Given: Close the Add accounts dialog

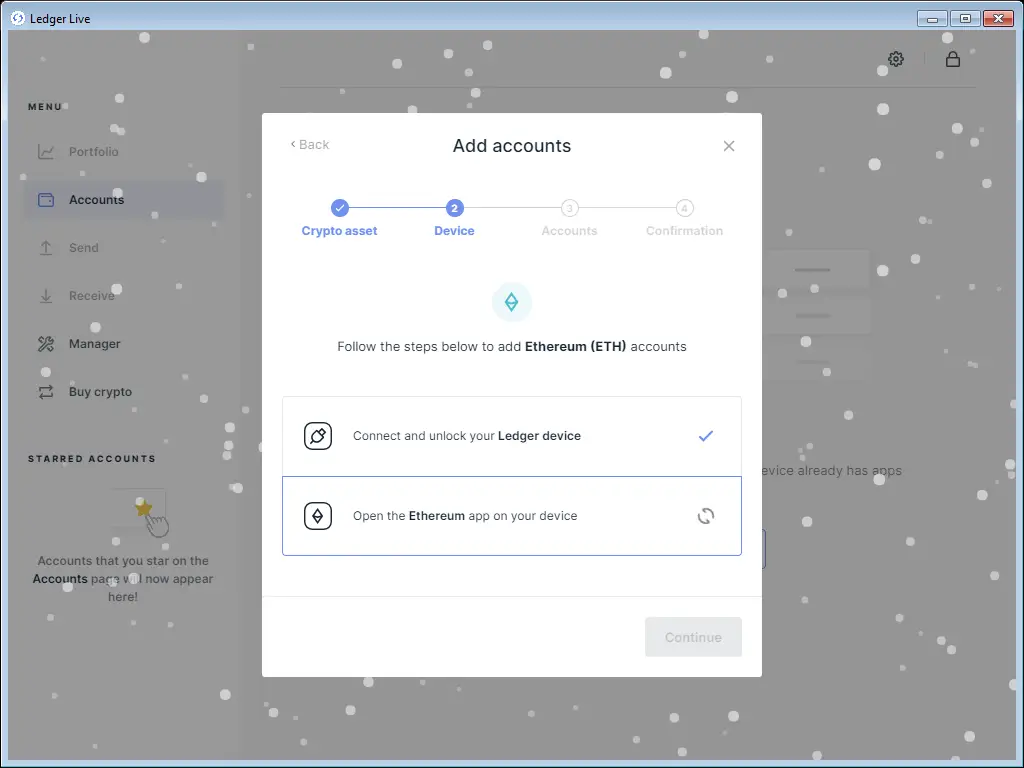Looking at the screenshot, I should [729, 146].
